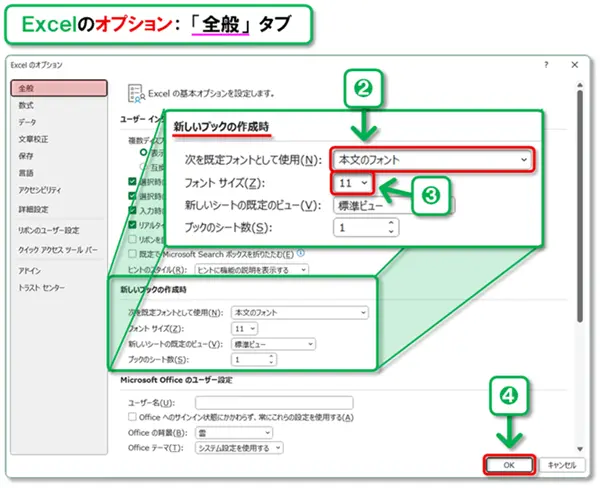
Task: Open the トラスト センター category
Action: [41, 287]
